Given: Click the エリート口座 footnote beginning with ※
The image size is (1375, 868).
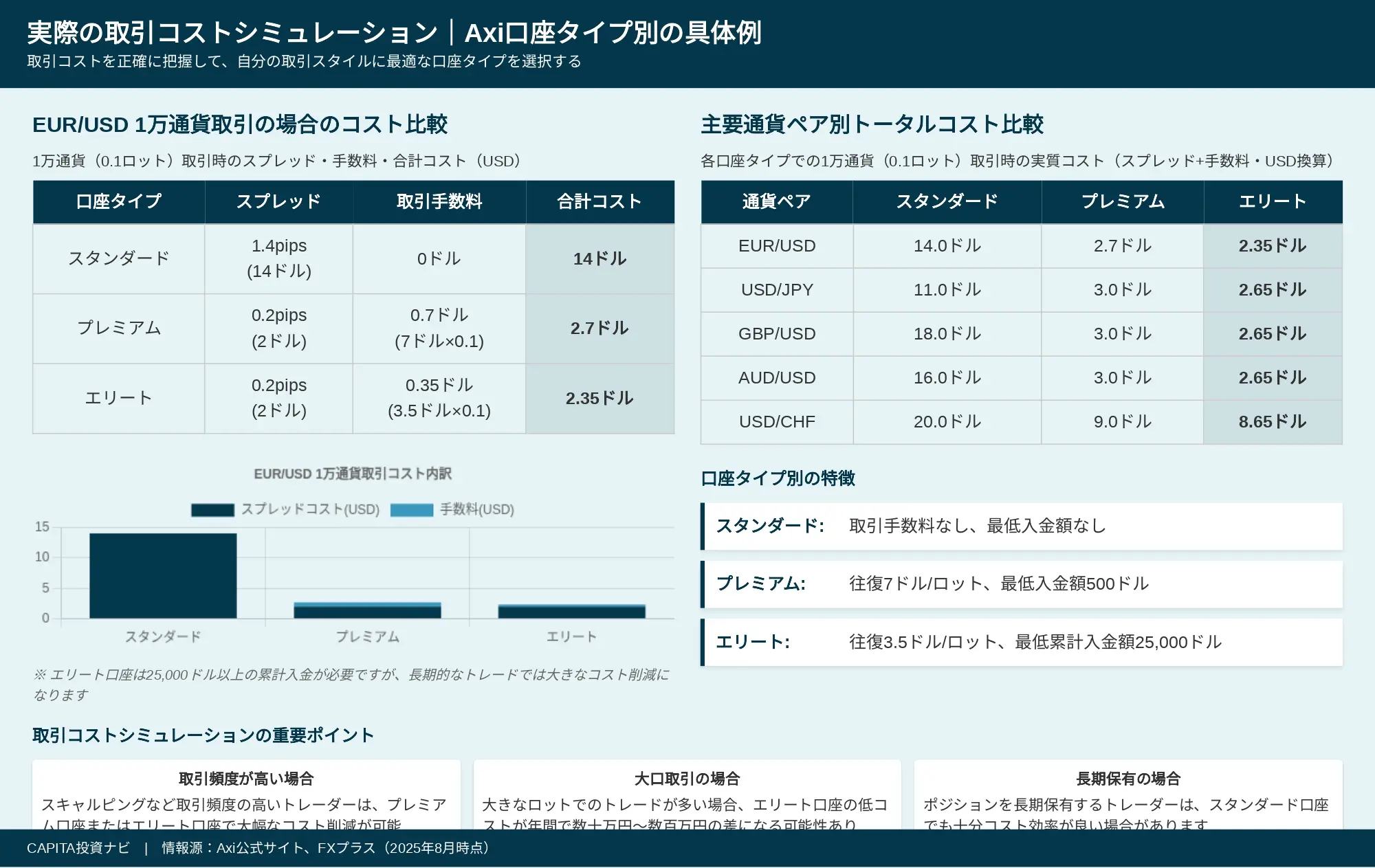Looking at the screenshot, I should 351,685.
